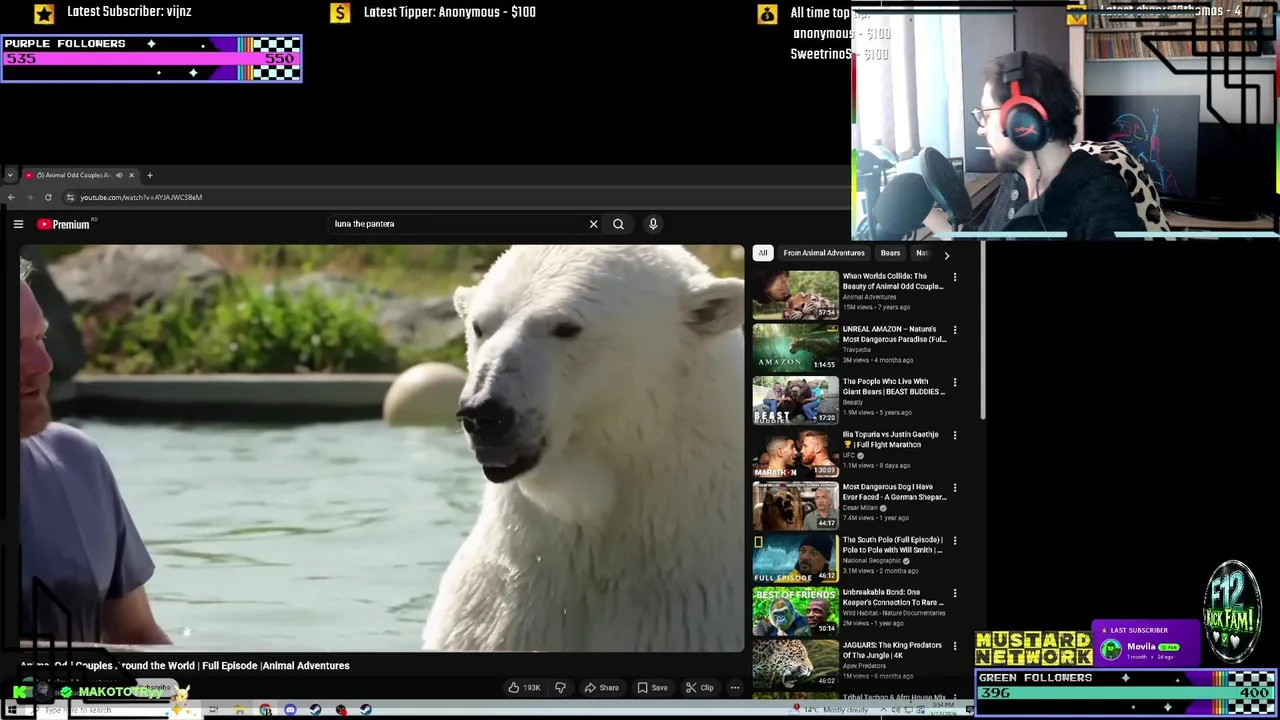Show more filter chips with the arrow
The width and height of the screenshot is (1280, 720).
[x=946, y=255]
